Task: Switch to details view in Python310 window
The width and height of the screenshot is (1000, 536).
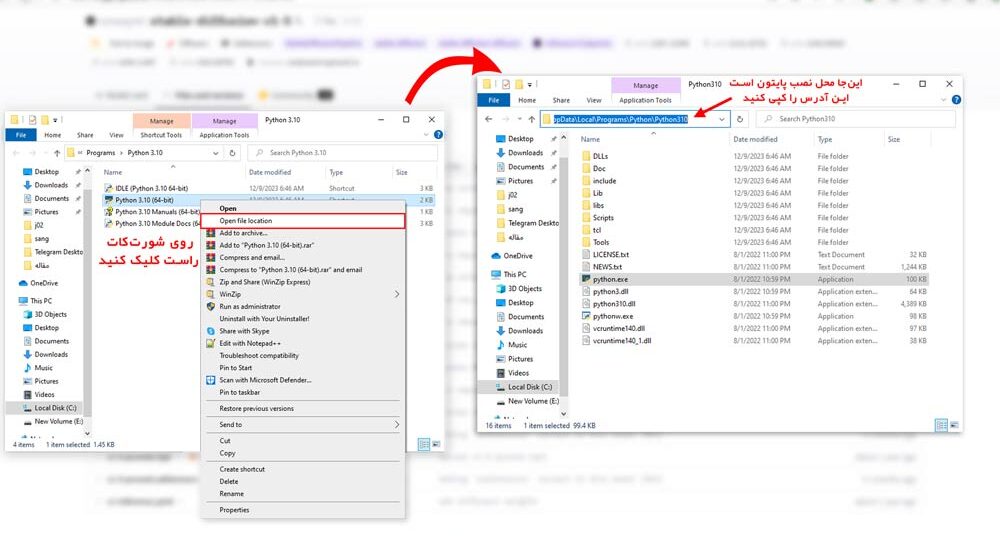Action: 941,426
